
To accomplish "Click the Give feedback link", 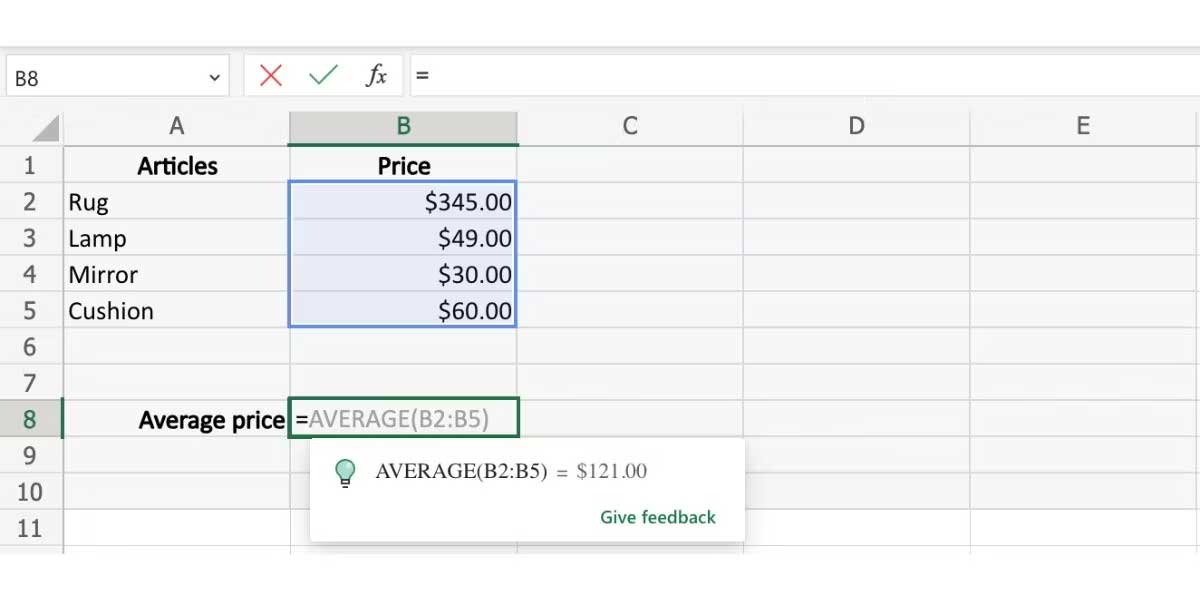I will click(659, 517).
